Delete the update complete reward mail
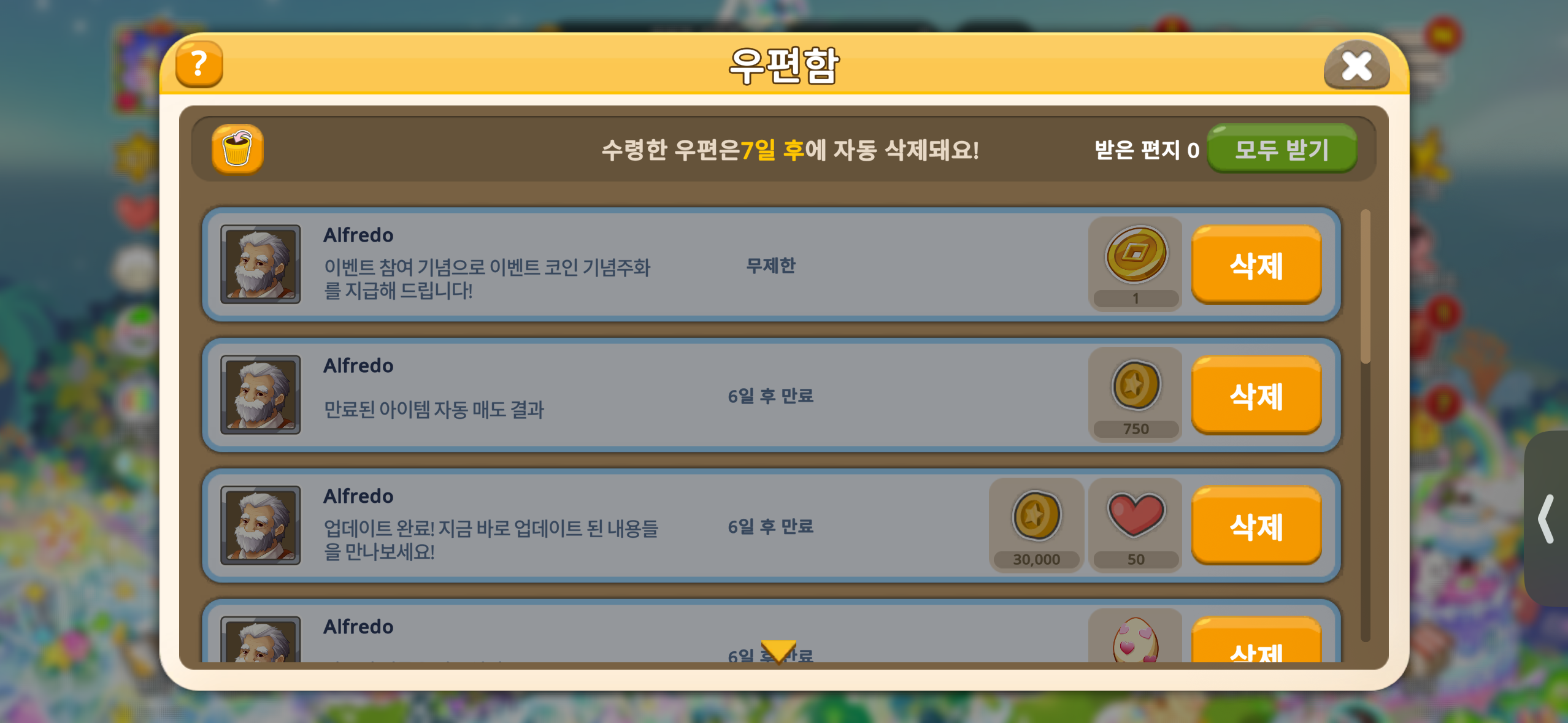1568x723 pixels. pos(1256,526)
